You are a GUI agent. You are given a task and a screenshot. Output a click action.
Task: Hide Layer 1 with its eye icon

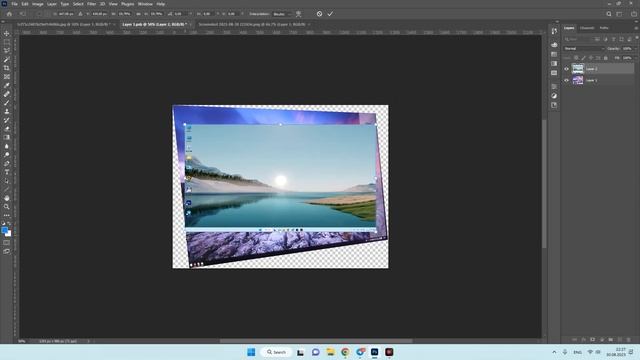567,80
